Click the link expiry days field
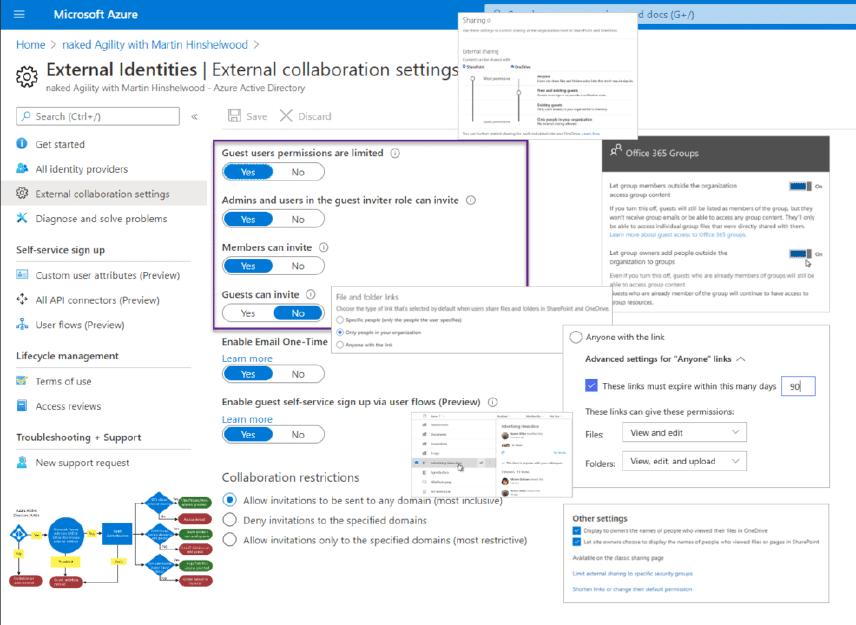856x625 pixels. click(x=798, y=386)
